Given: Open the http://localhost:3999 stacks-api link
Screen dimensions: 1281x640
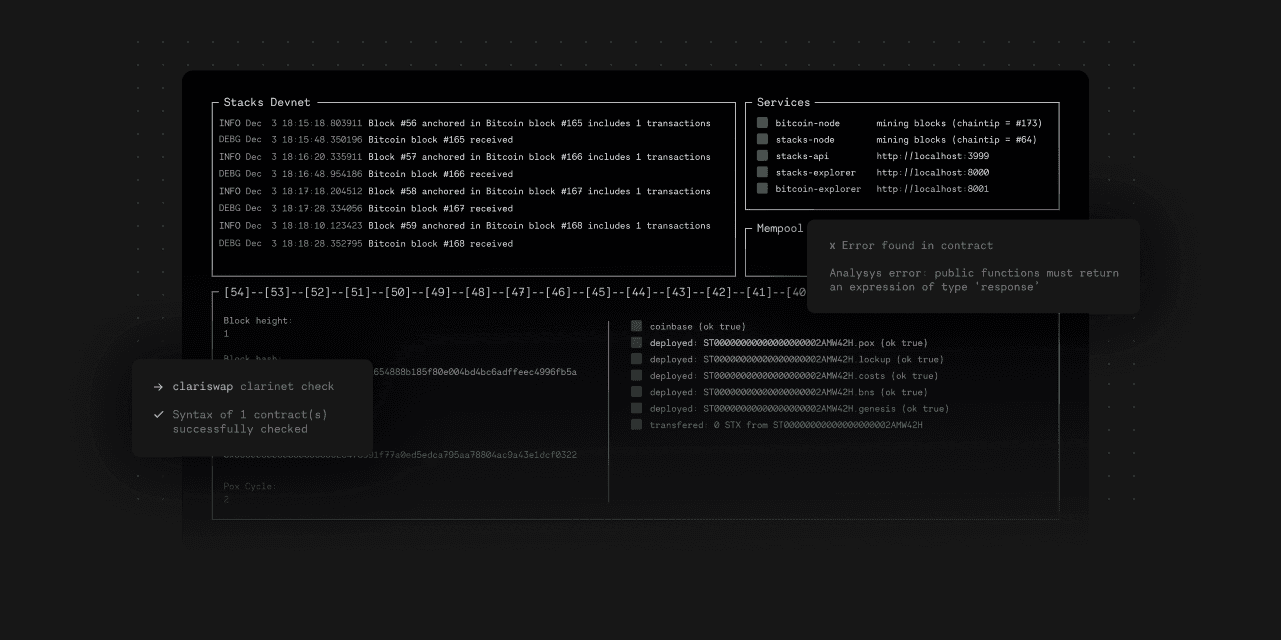Looking at the screenshot, I should (x=933, y=156).
